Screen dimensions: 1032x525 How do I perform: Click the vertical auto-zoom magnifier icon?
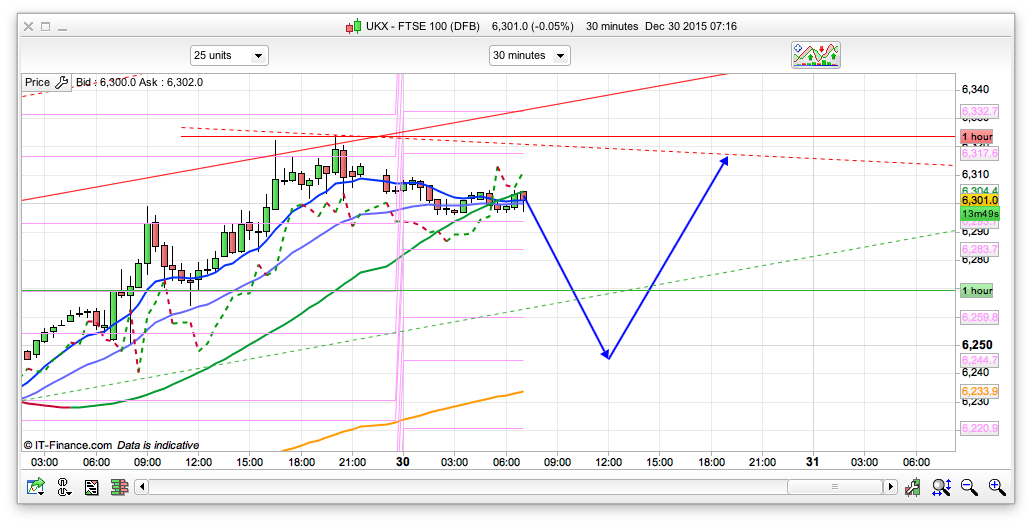click(x=941, y=487)
